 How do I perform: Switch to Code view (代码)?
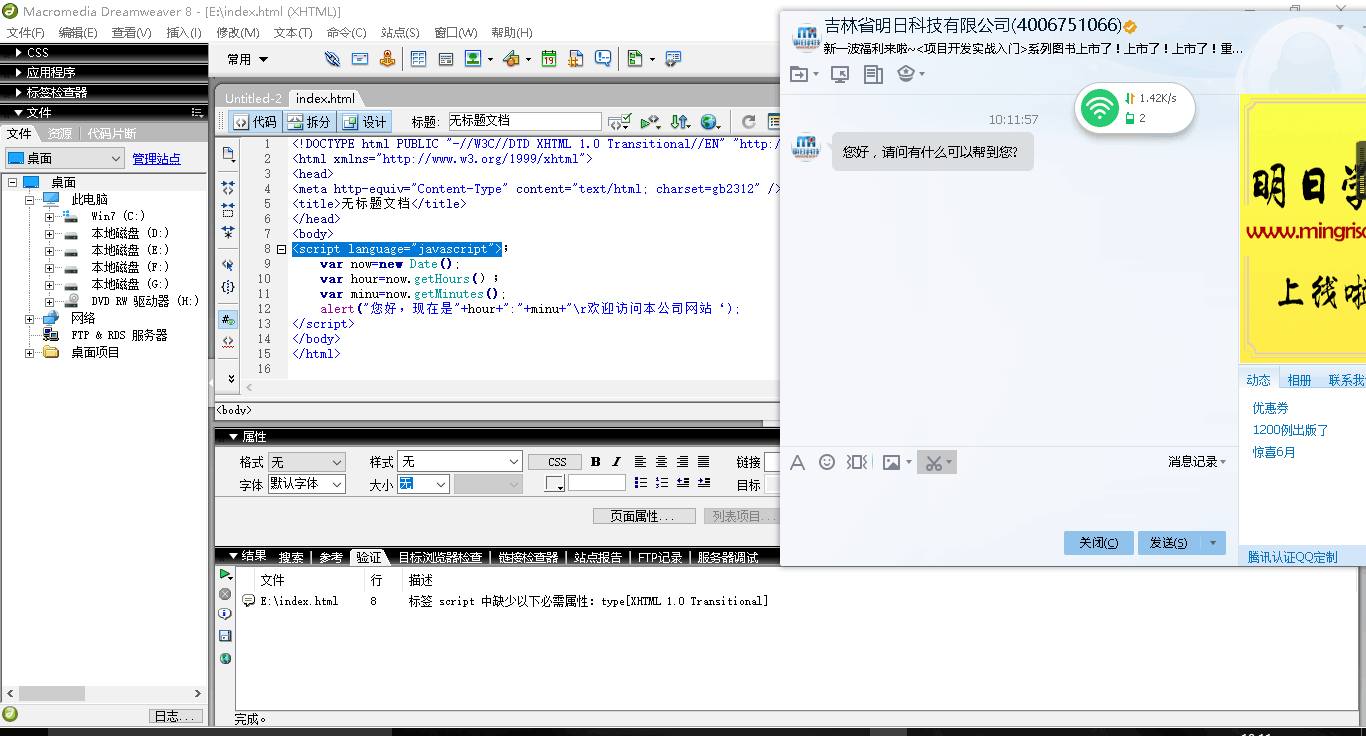click(254, 122)
